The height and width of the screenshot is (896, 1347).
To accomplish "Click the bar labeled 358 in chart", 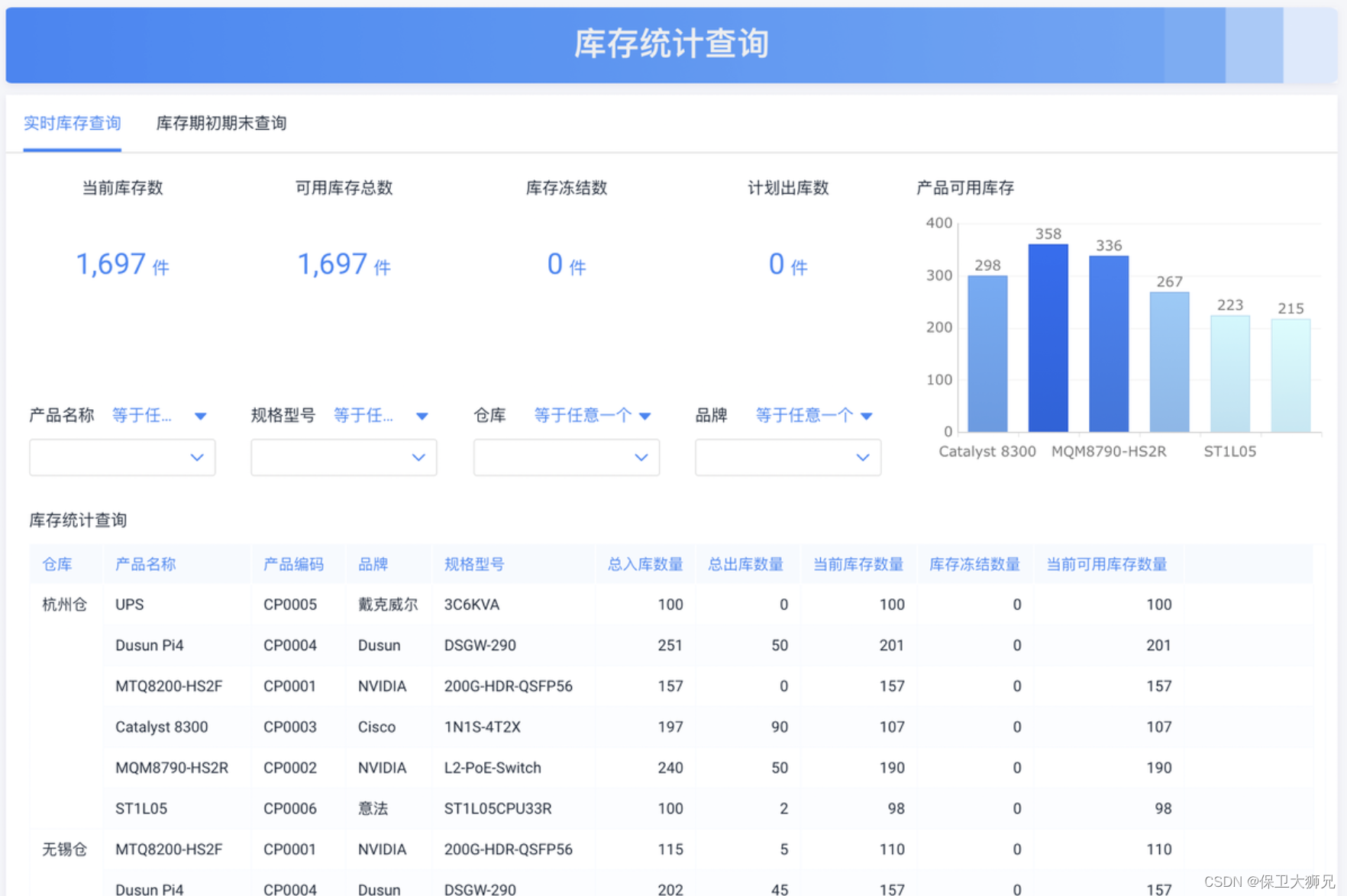I will coord(1048,338).
